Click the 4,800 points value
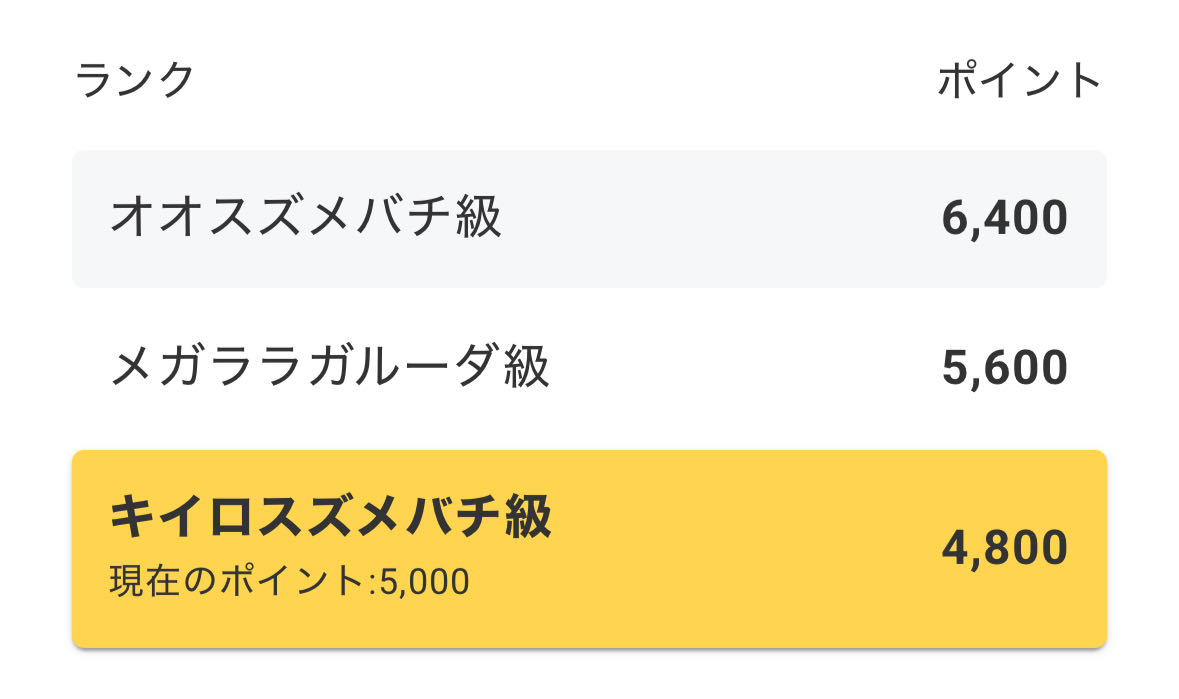 [1004, 548]
